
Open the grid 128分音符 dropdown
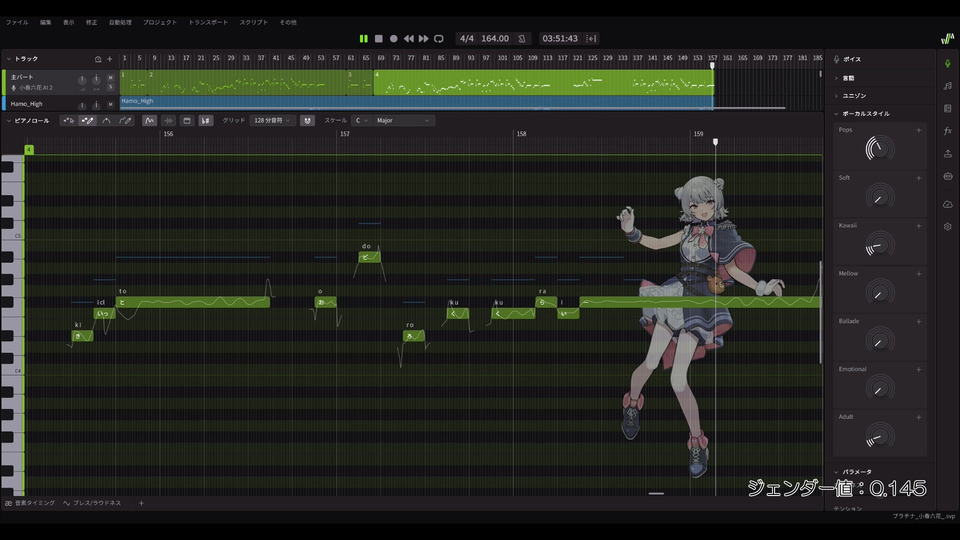pyautogui.click(x=272, y=120)
